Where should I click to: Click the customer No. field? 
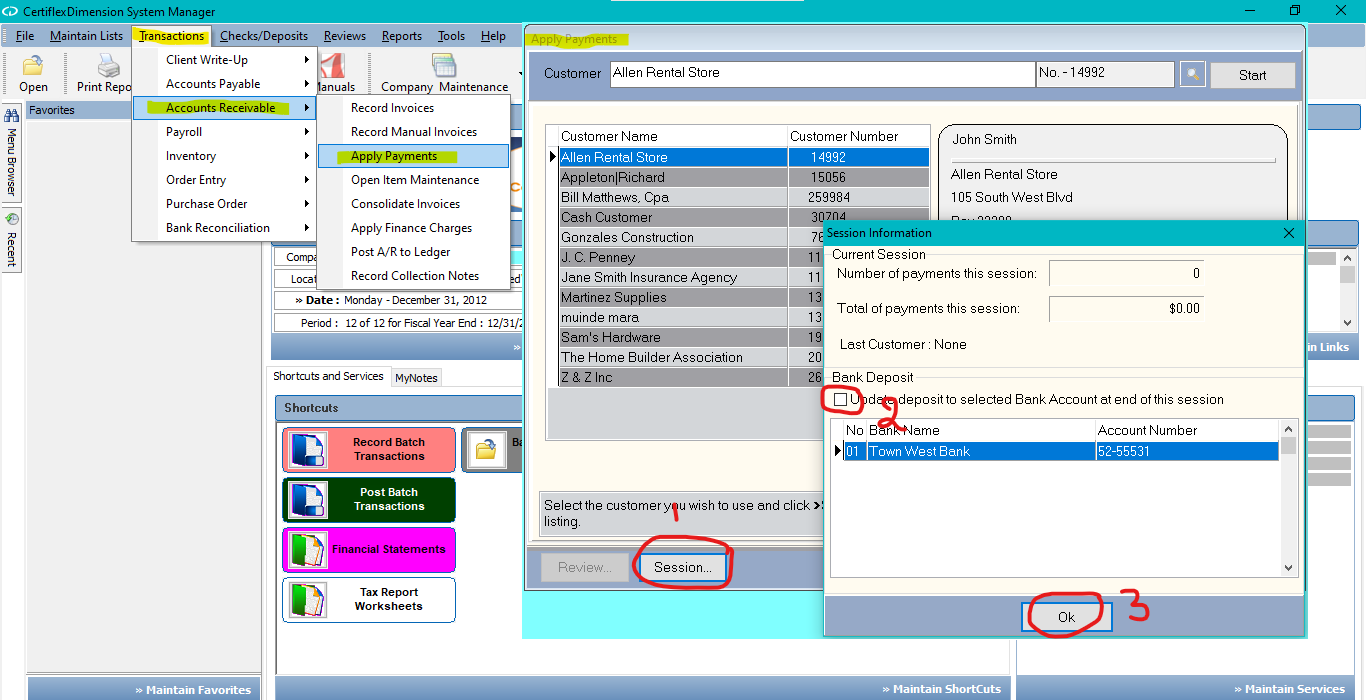(x=1105, y=74)
